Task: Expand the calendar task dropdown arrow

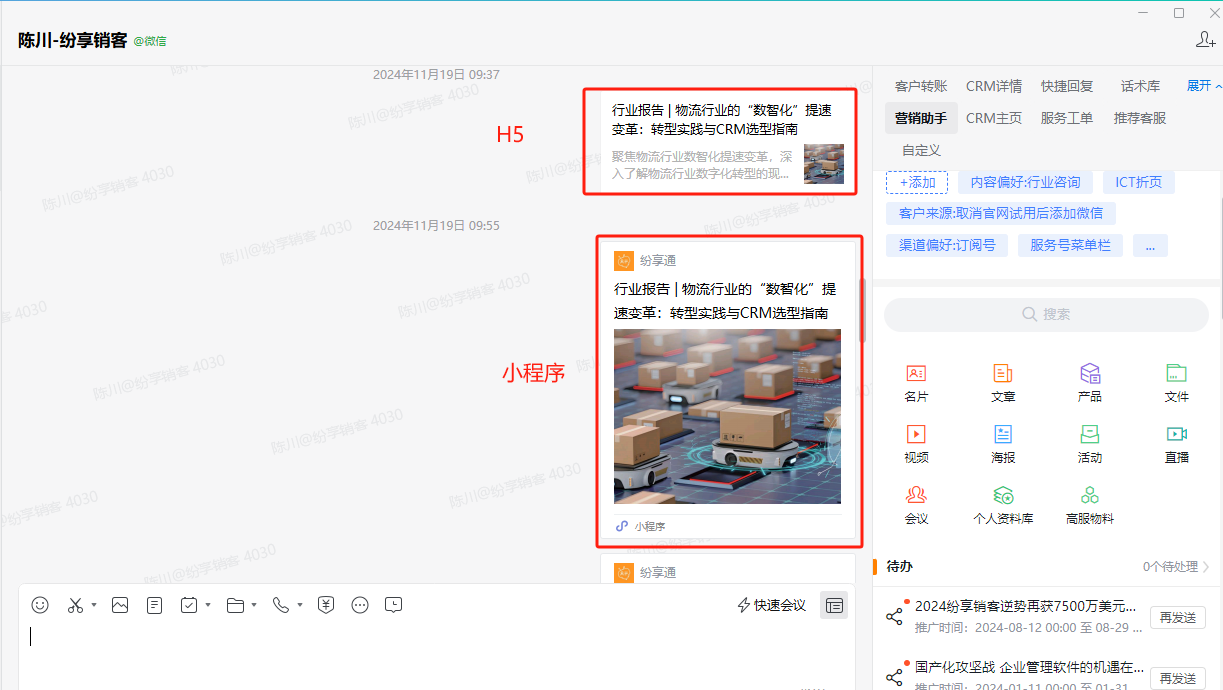Action: pos(208,605)
